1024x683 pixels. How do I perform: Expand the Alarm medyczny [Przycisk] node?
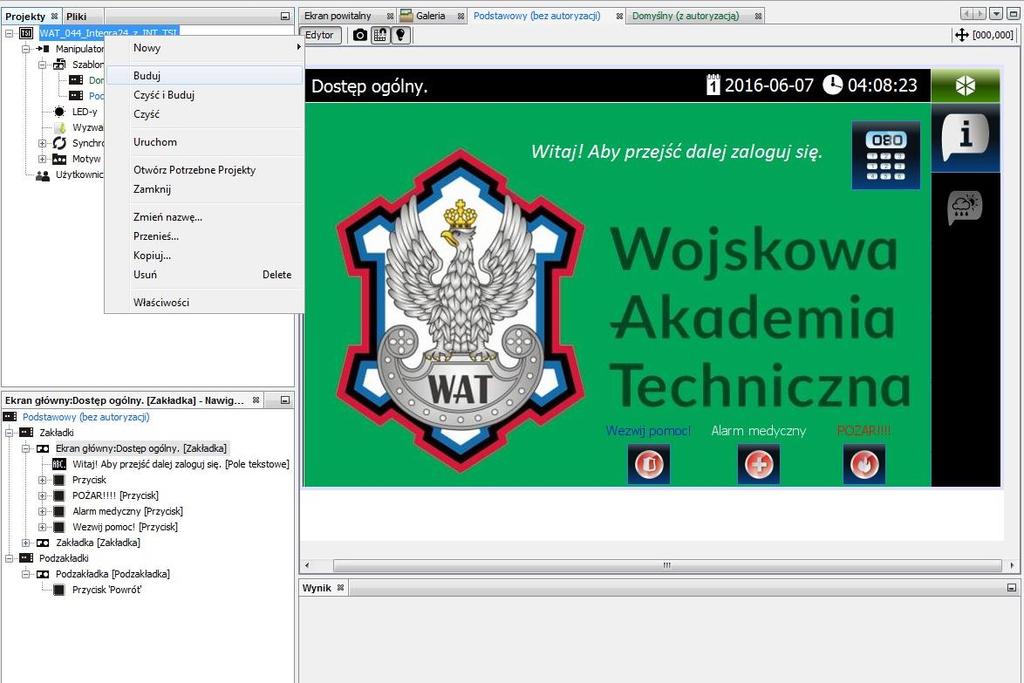pos(42,511)
